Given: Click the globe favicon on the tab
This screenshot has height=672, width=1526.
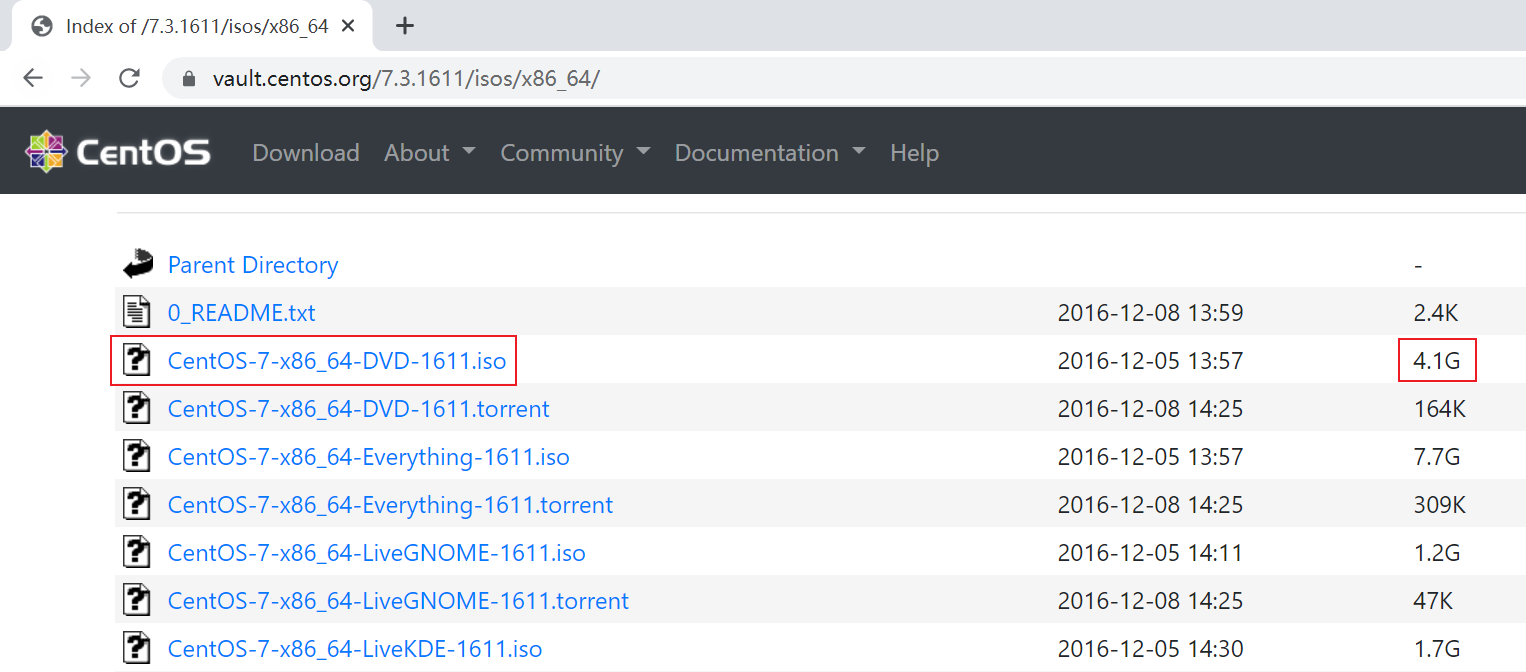Looking at the screenshot, I should click(42, 27).
